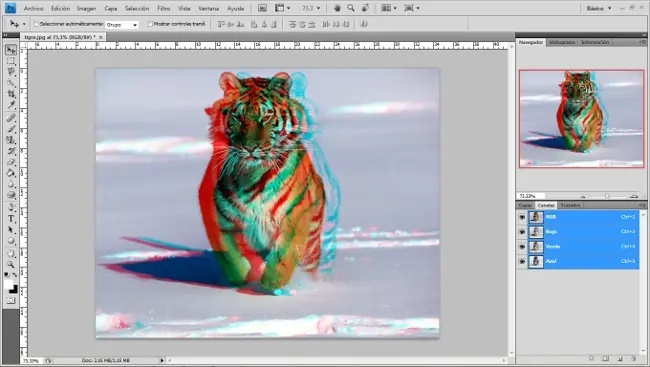This screenshot has height=367, width=650.
Task: Open Move tool preset picker arrow
Action: (24, 24)
